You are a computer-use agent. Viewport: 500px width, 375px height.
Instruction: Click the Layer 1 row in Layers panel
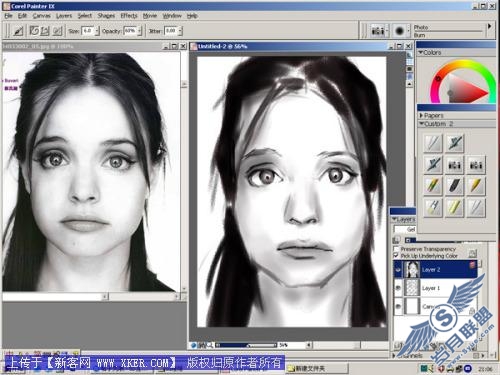tap(436, 288)
